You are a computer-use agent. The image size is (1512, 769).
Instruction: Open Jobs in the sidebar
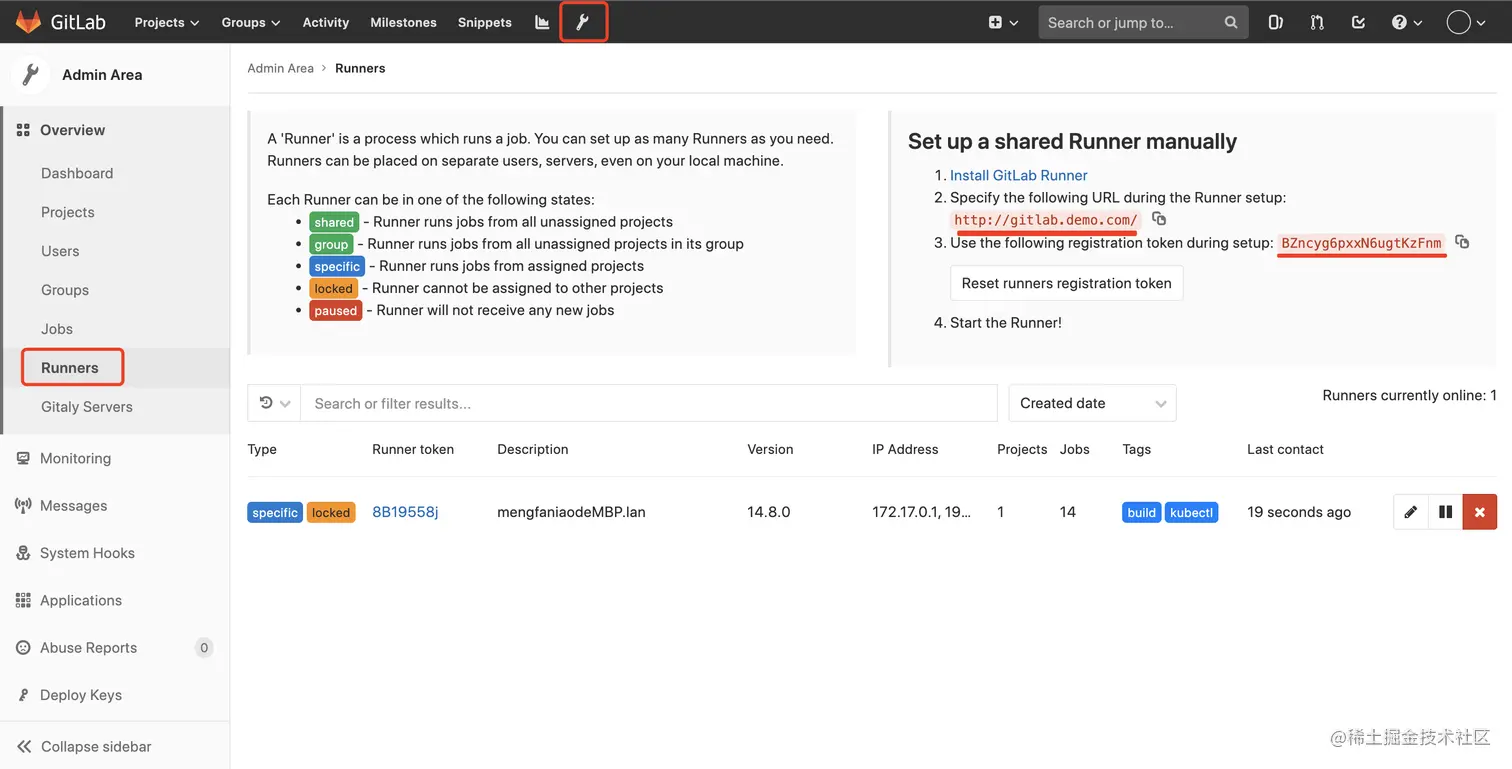tap(57, 329)
